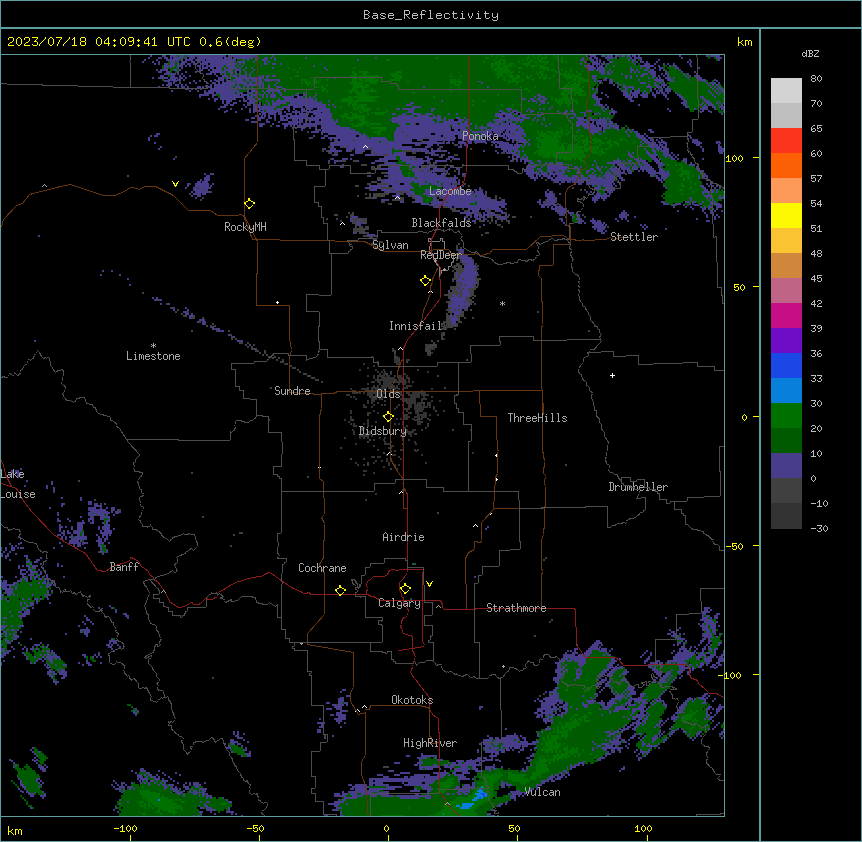The height and width of the screenshot is (842, 862).
Task: Click the Sylvan label
Action: tap(390, 245)
